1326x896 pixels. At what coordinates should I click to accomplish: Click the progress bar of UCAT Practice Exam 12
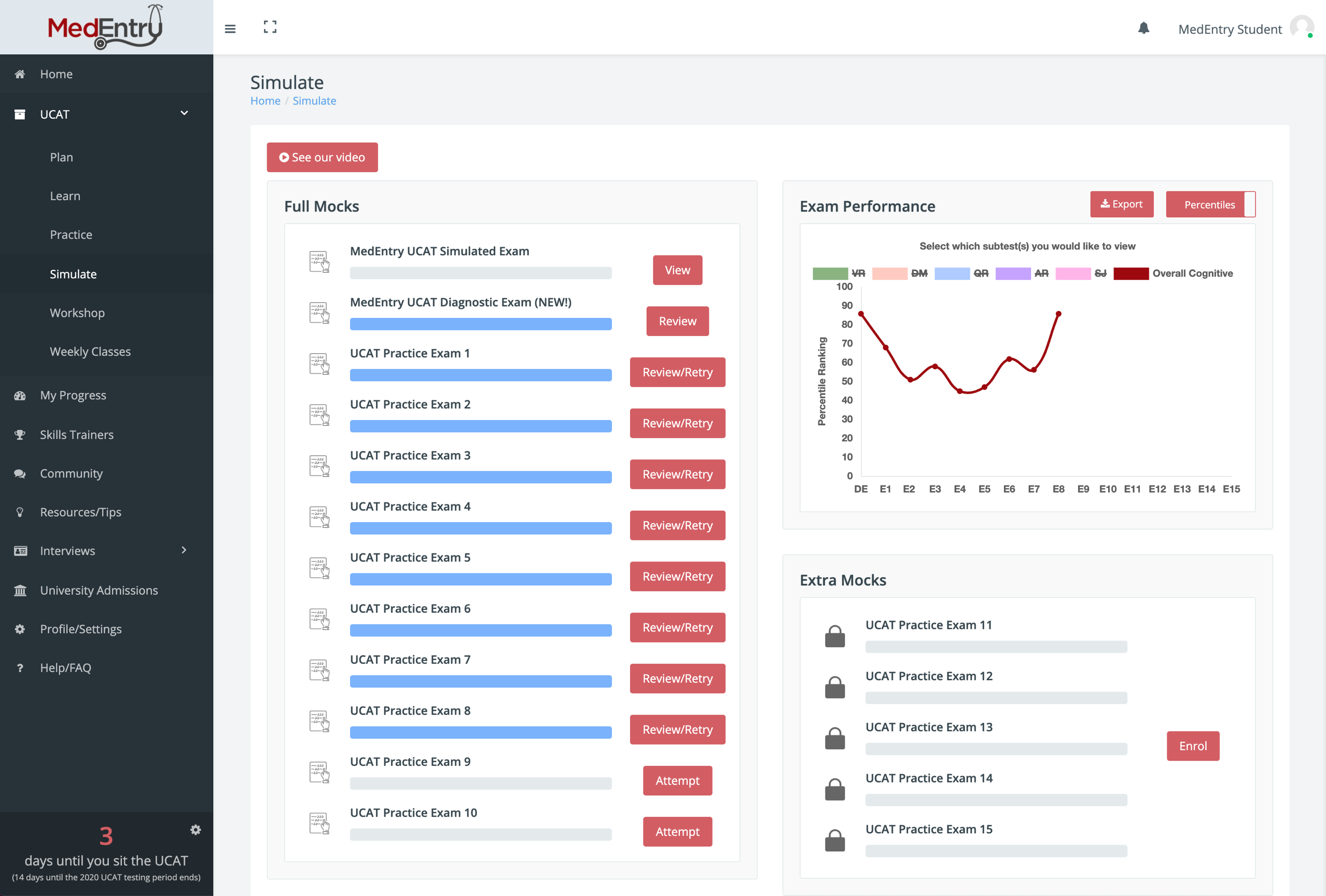996,698
